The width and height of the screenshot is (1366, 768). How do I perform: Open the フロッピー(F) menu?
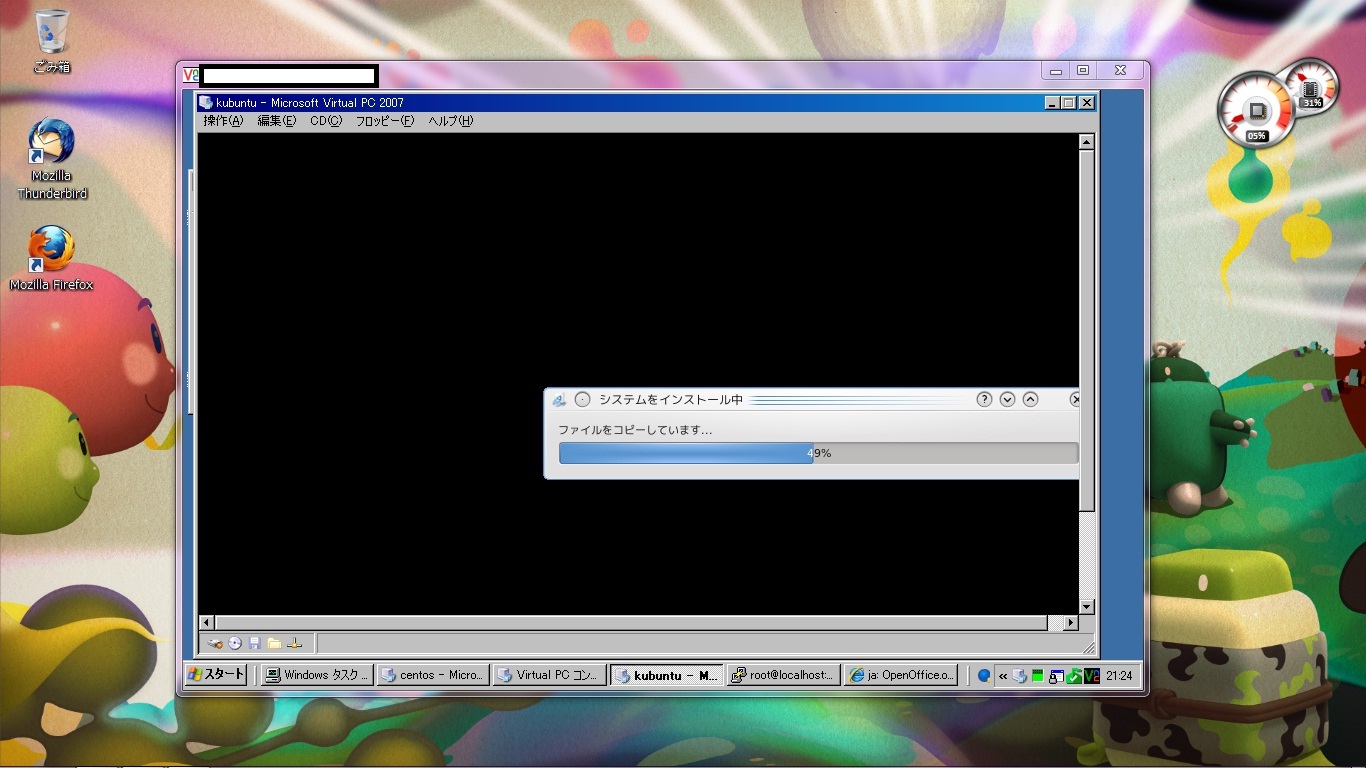tap(385, 121)
